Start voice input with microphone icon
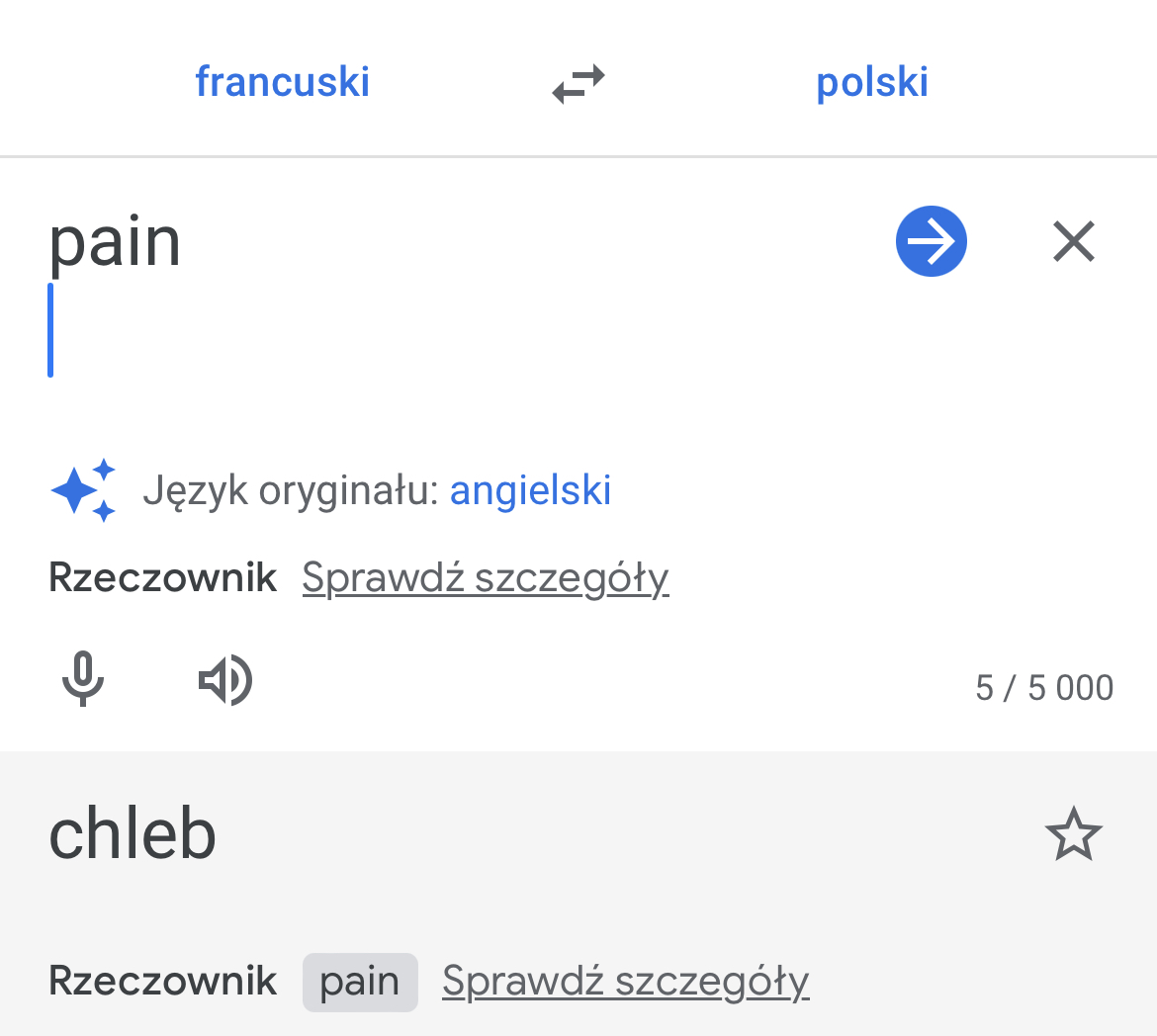Image resolution: width=1157 pixels, height=1036 pixels. click(83, 679)
